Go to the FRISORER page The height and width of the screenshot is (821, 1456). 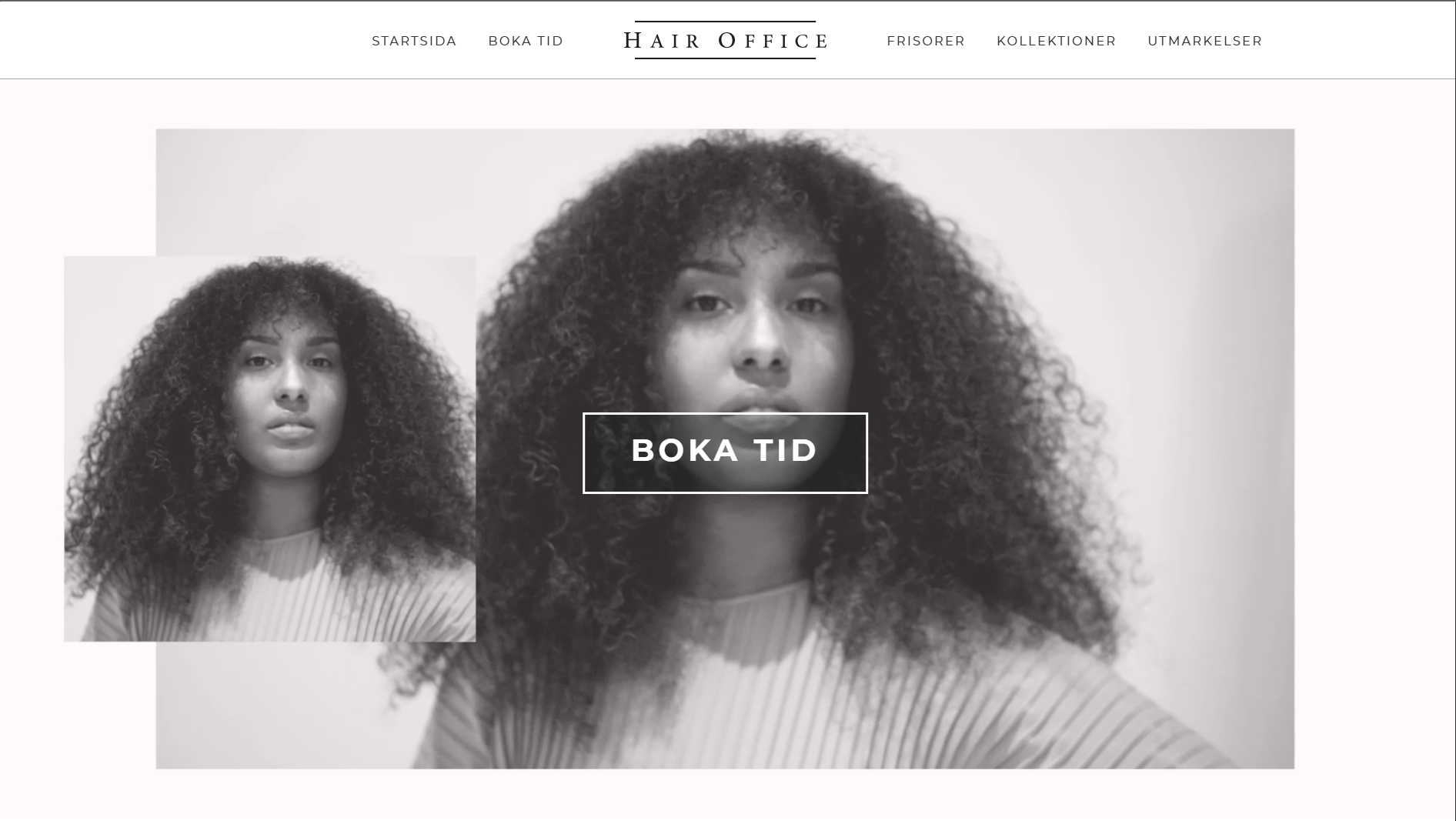(926, 41)
